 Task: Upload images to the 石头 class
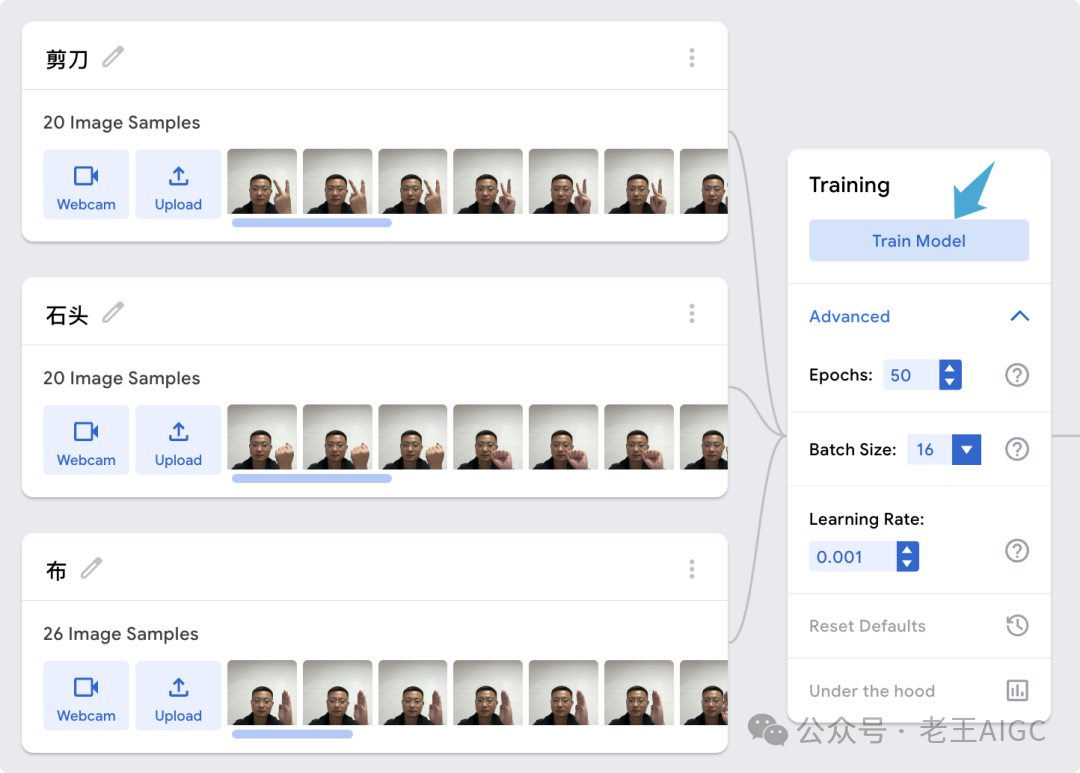point(178,440)
